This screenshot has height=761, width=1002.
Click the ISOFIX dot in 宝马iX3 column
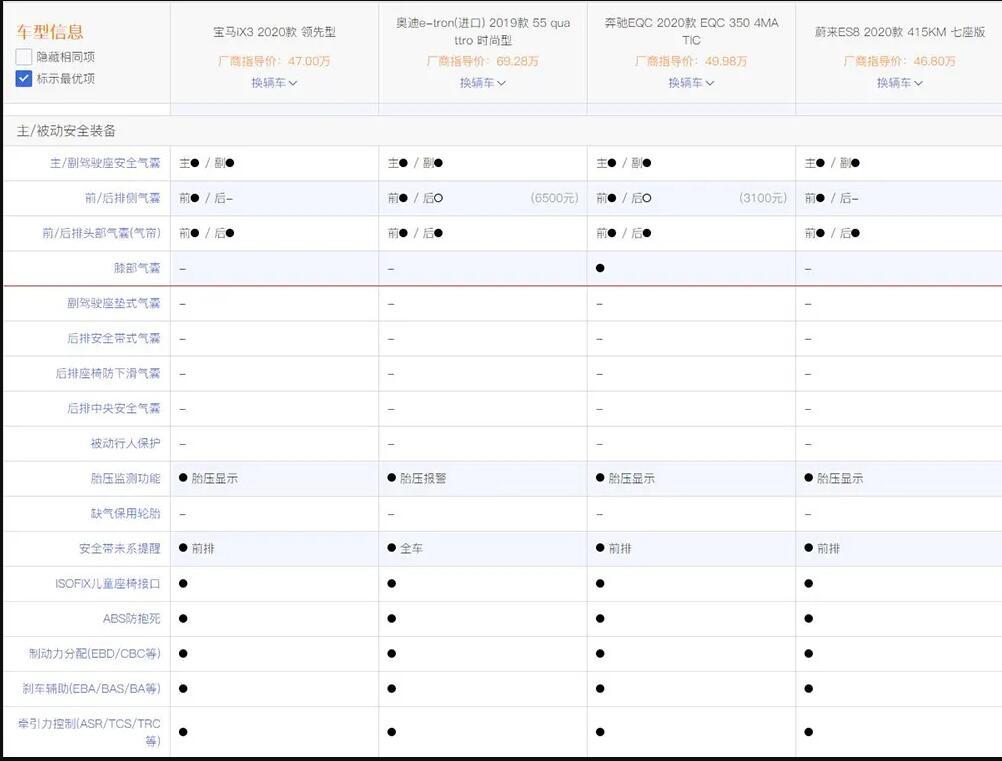[x=183, y=584]
